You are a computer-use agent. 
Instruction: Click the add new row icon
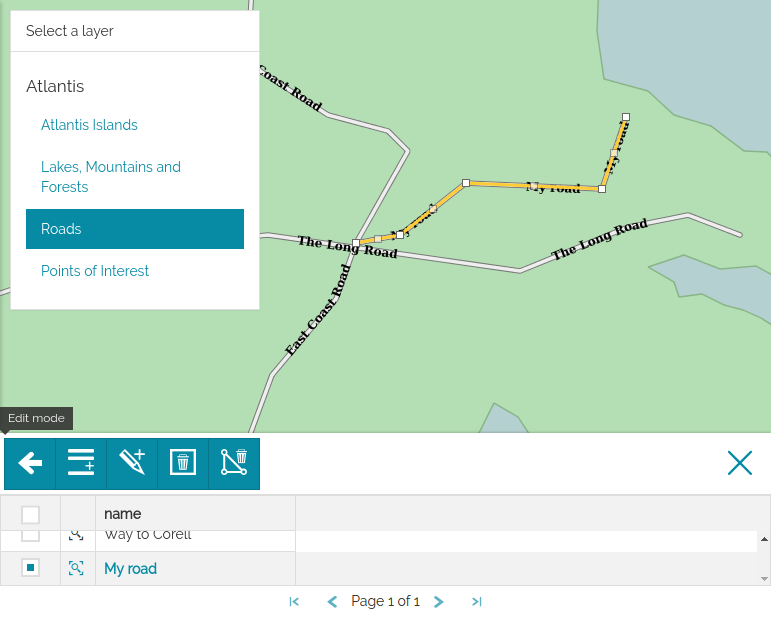81,463
